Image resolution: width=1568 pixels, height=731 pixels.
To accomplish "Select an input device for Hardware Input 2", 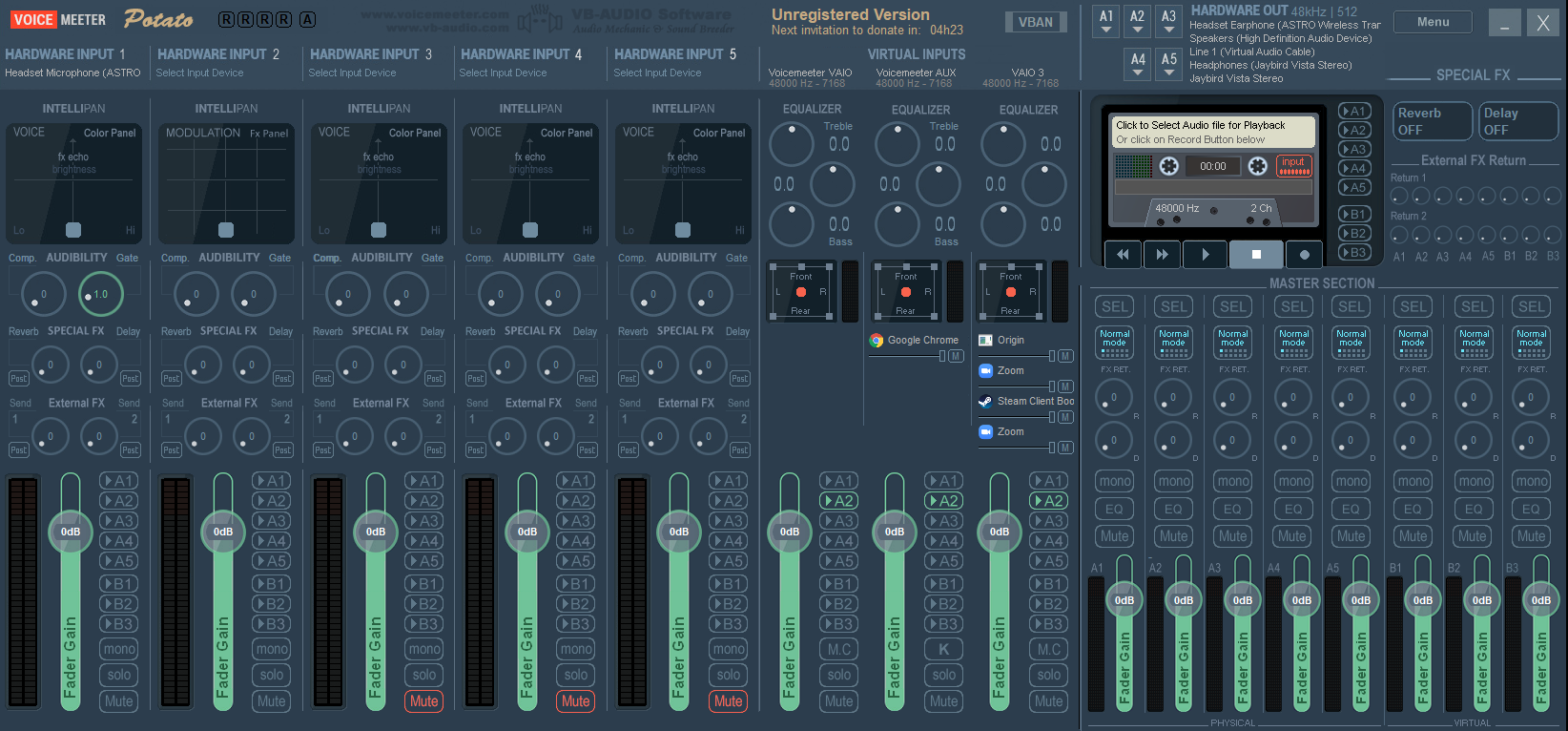I will 199,73.
